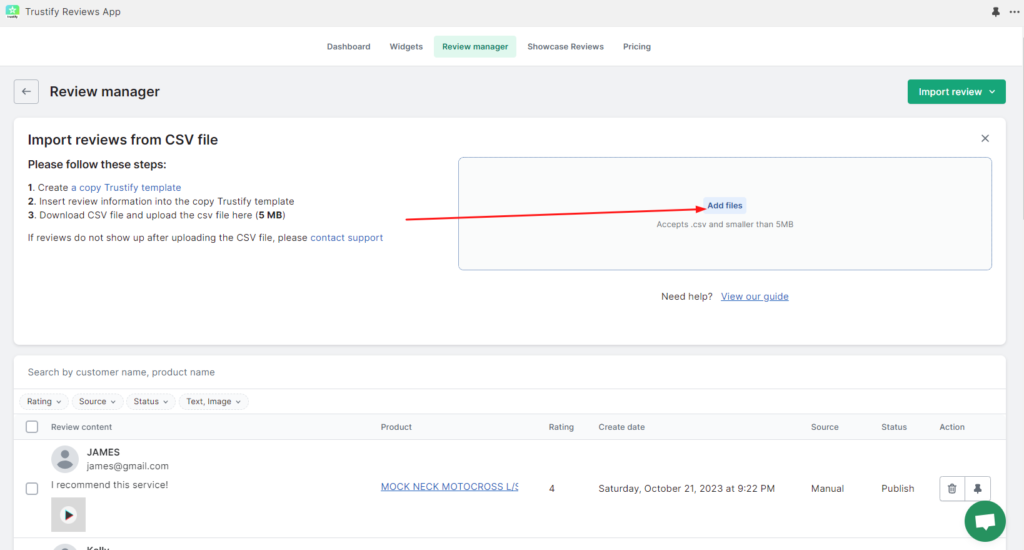The height and width of the screenshot is (550, 1024).
Task: Open the Showcase Reviews tab
Action: pos(565,46)
